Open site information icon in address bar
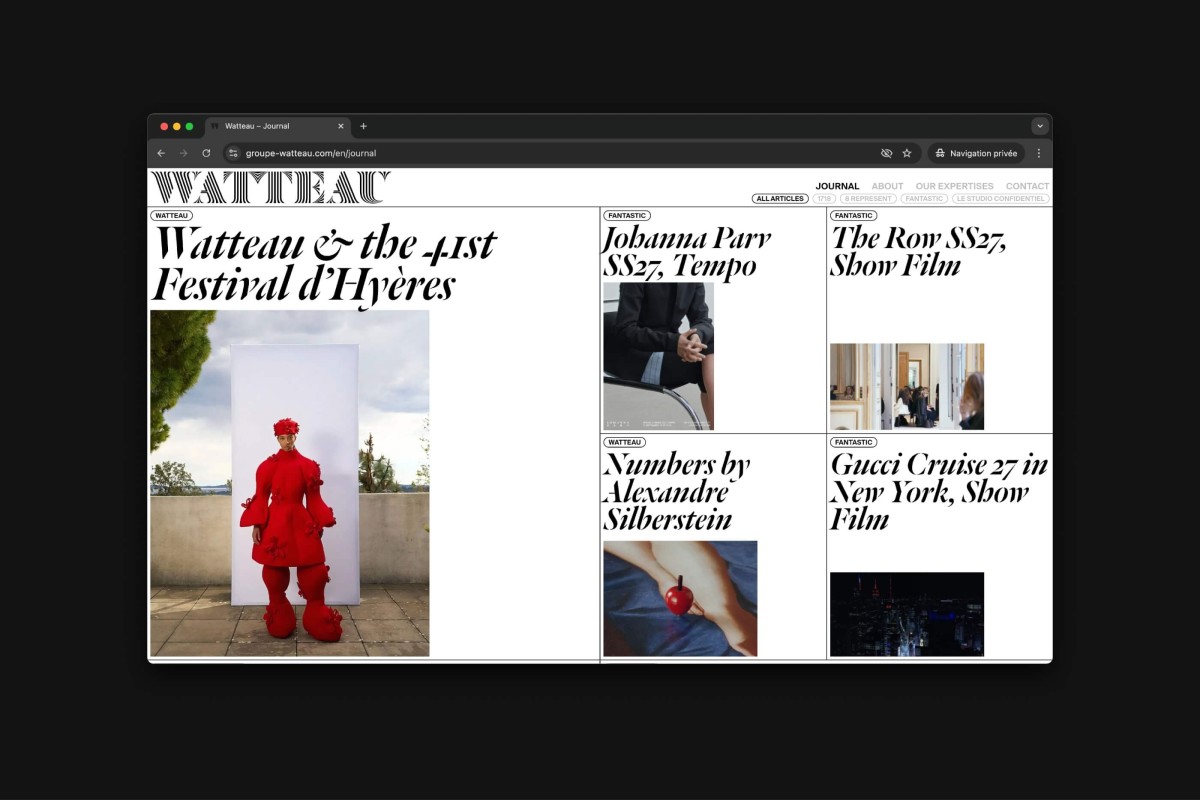The width and height of the screenshot is (1200, 800). (x=233, y=153)
